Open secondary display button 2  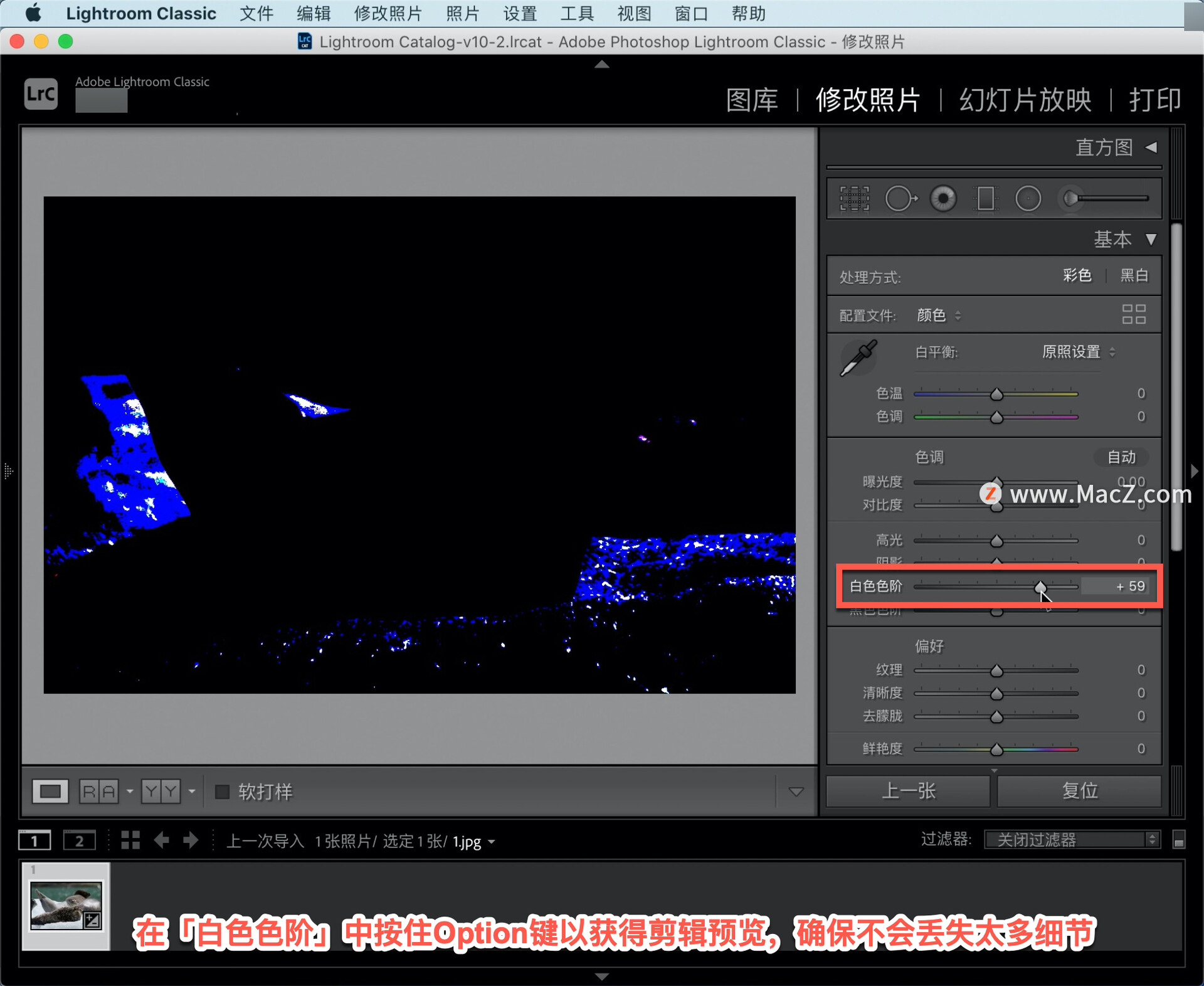coord(79,840)
